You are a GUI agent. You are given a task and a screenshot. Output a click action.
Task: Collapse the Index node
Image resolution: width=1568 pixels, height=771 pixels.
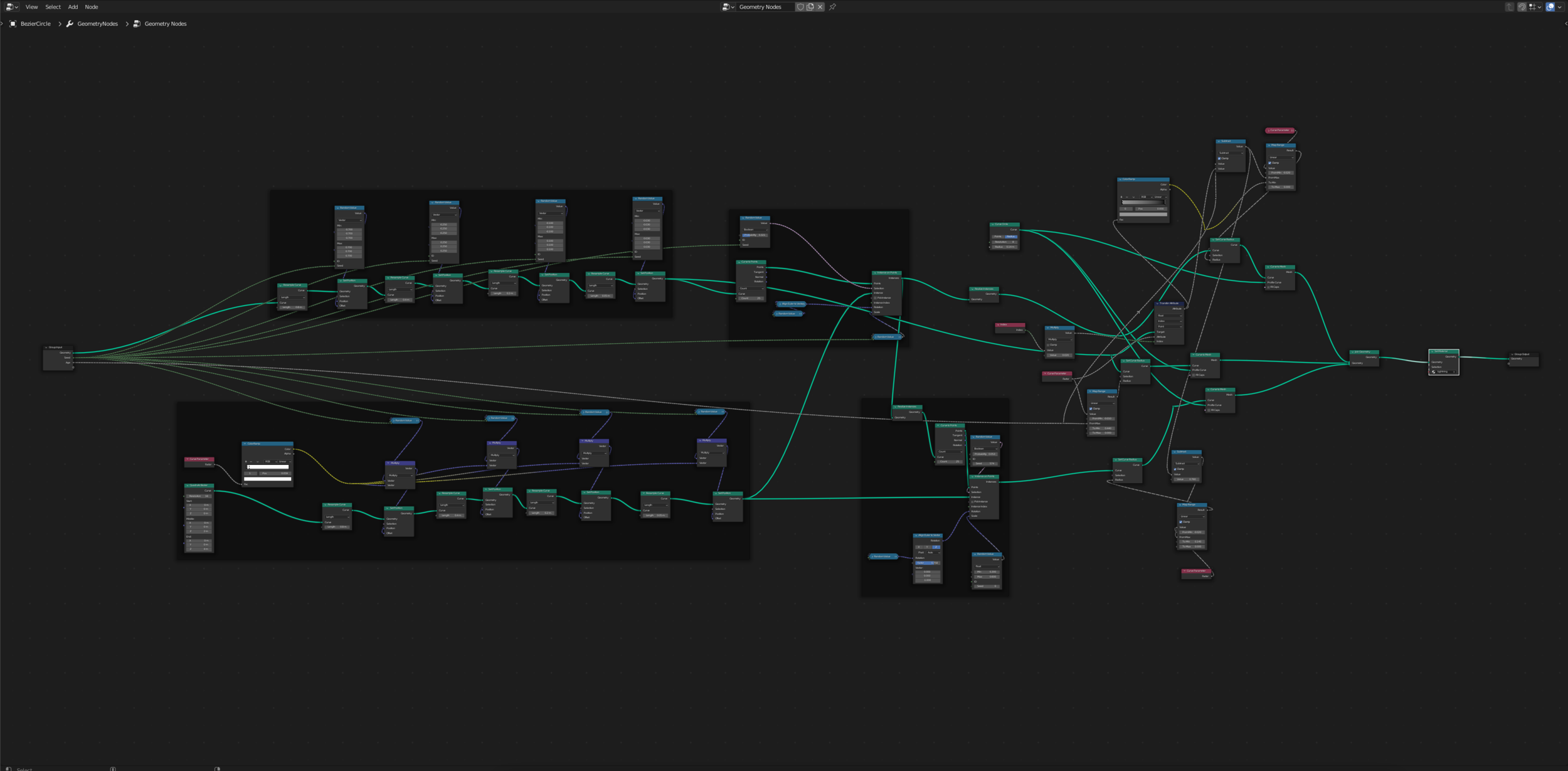[x=998, y=325]
